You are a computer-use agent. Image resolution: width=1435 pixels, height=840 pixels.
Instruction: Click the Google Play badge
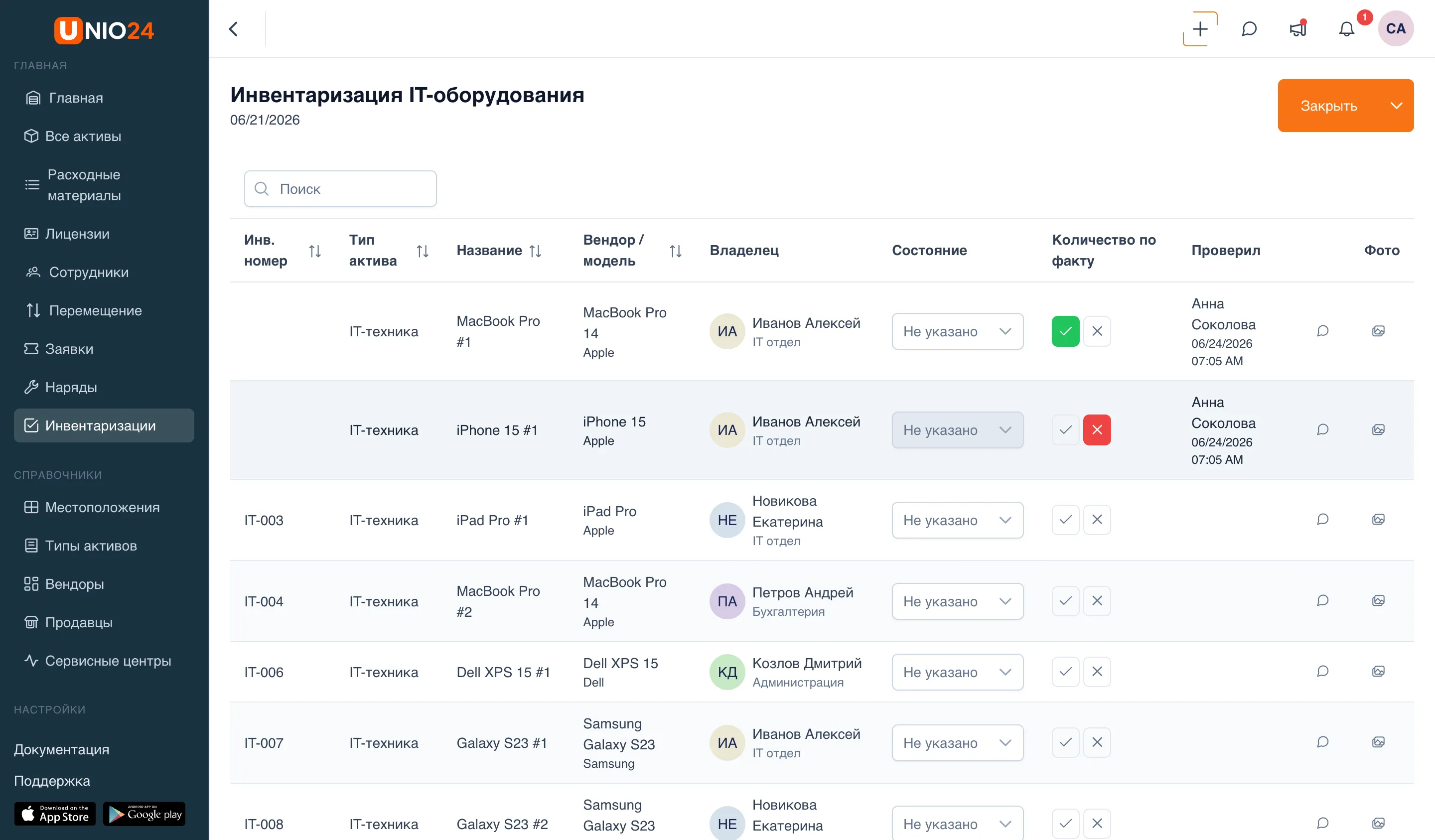(x=144, y=813)
